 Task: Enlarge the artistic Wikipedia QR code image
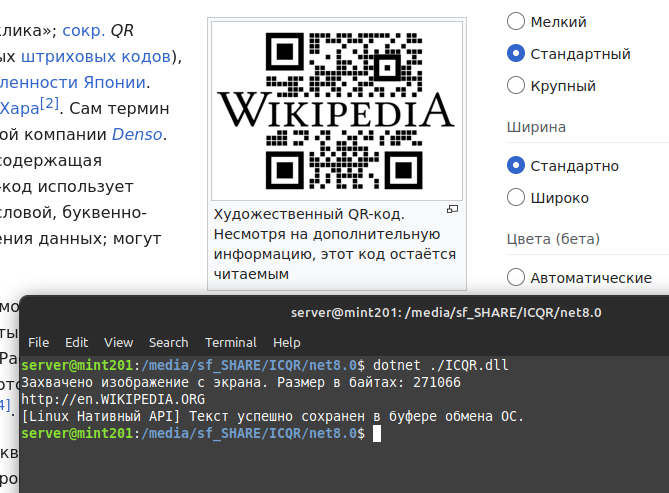(337, 111)
